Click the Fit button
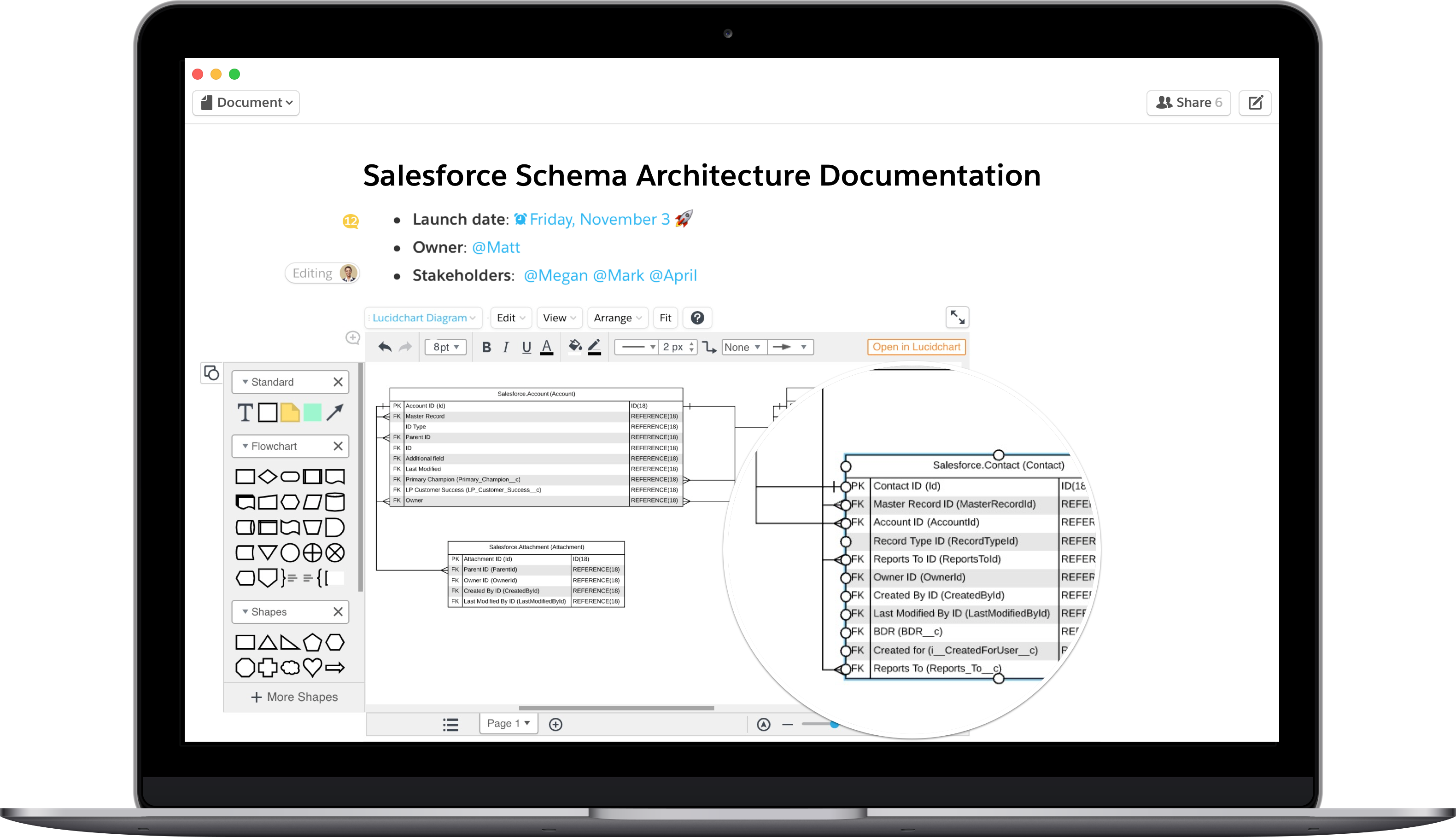 665,318
